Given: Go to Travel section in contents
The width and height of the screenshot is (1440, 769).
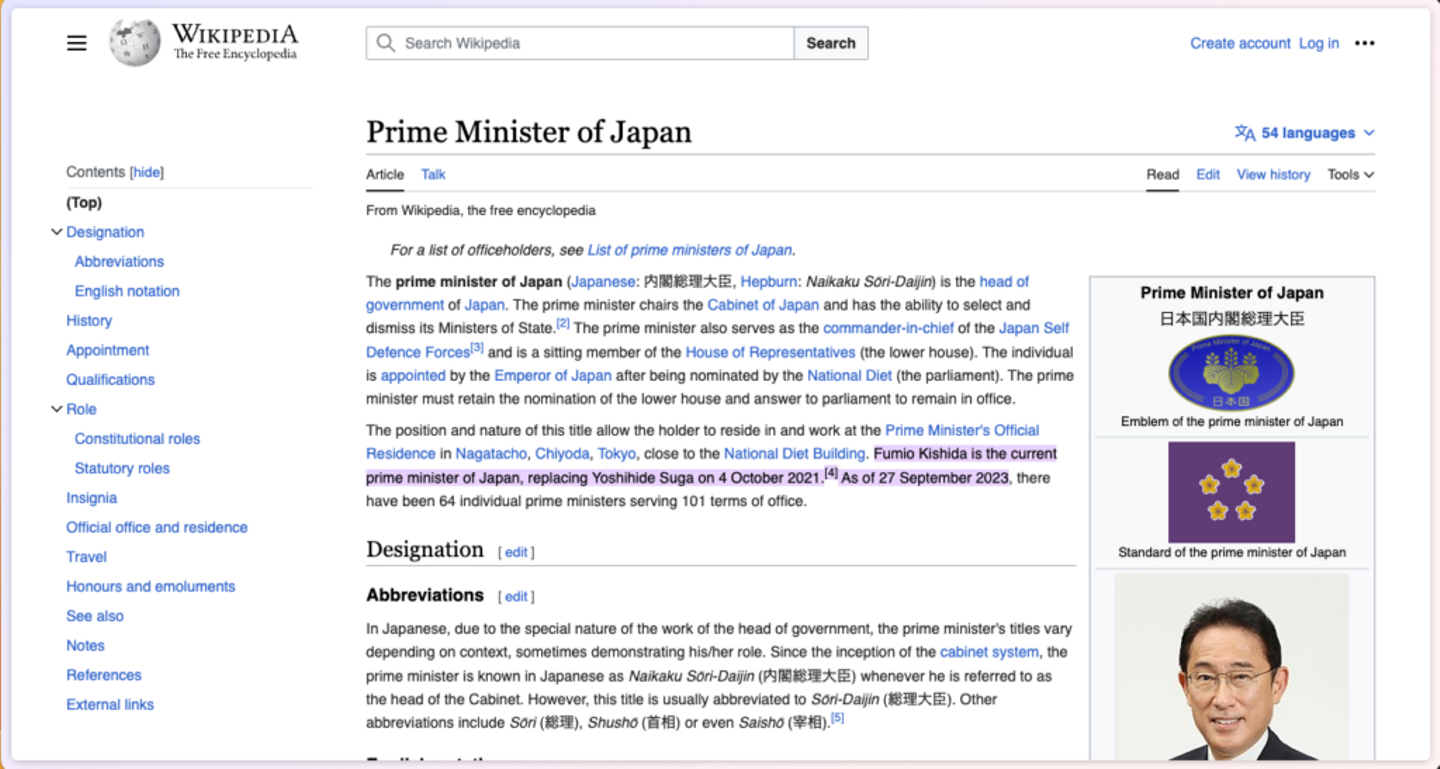Looking at the screenshot, I should tap(86, 556).
